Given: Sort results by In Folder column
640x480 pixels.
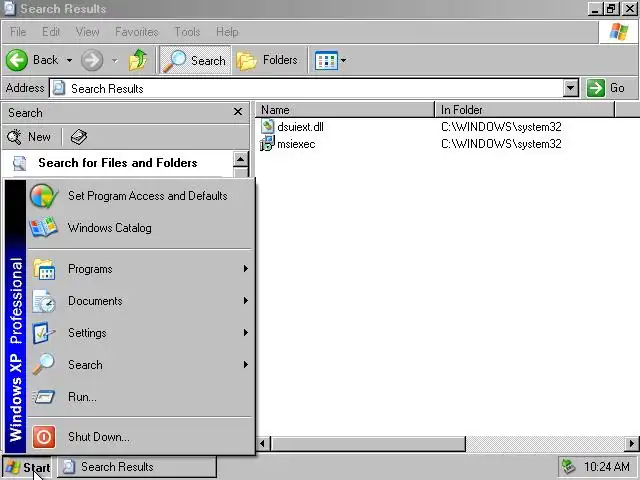Looking at the screenshot, I should (x=525, y=109).
